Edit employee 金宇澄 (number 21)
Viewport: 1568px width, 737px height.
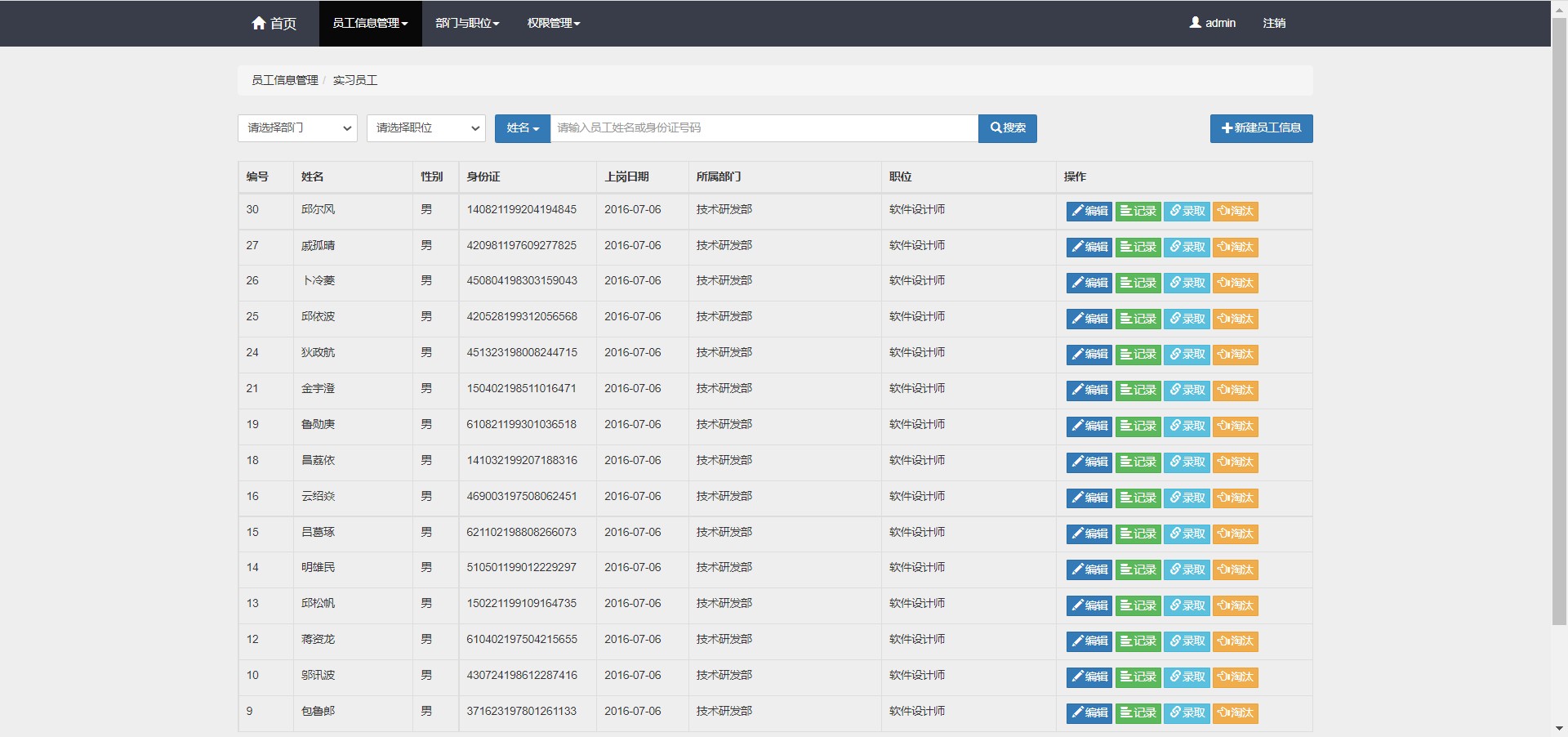point(1089,390)
